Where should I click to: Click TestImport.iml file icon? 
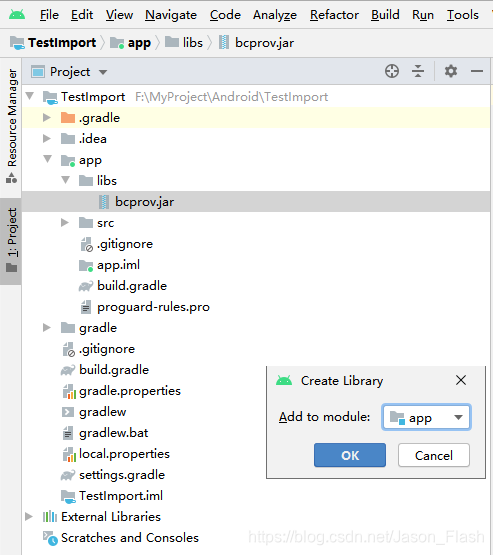[x=68, y=496]
